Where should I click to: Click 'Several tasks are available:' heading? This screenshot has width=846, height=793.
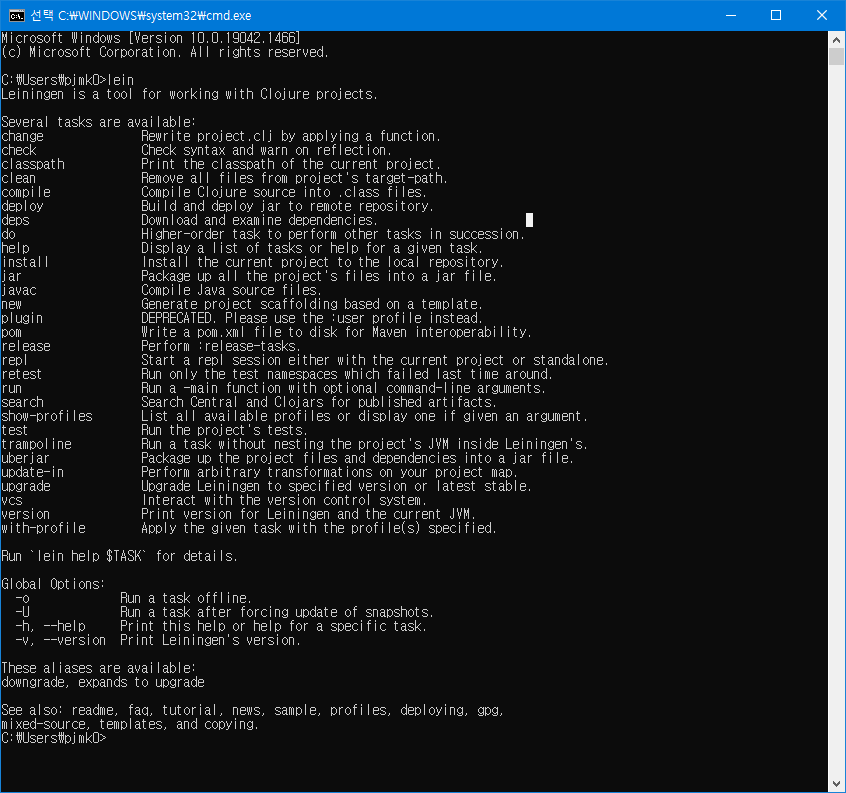(98, 122)
